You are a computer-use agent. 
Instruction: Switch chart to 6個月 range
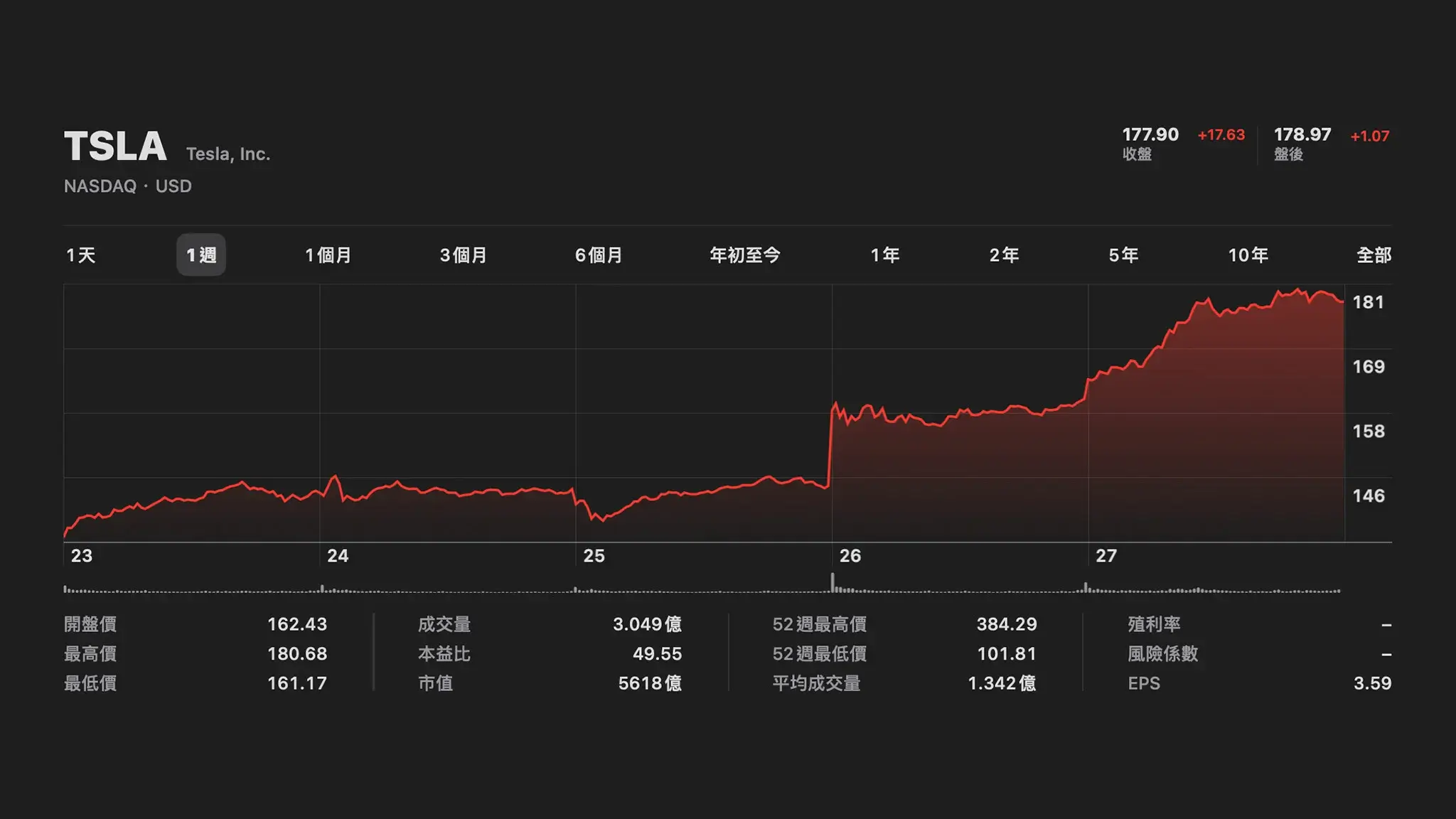(x=598, y=255)
